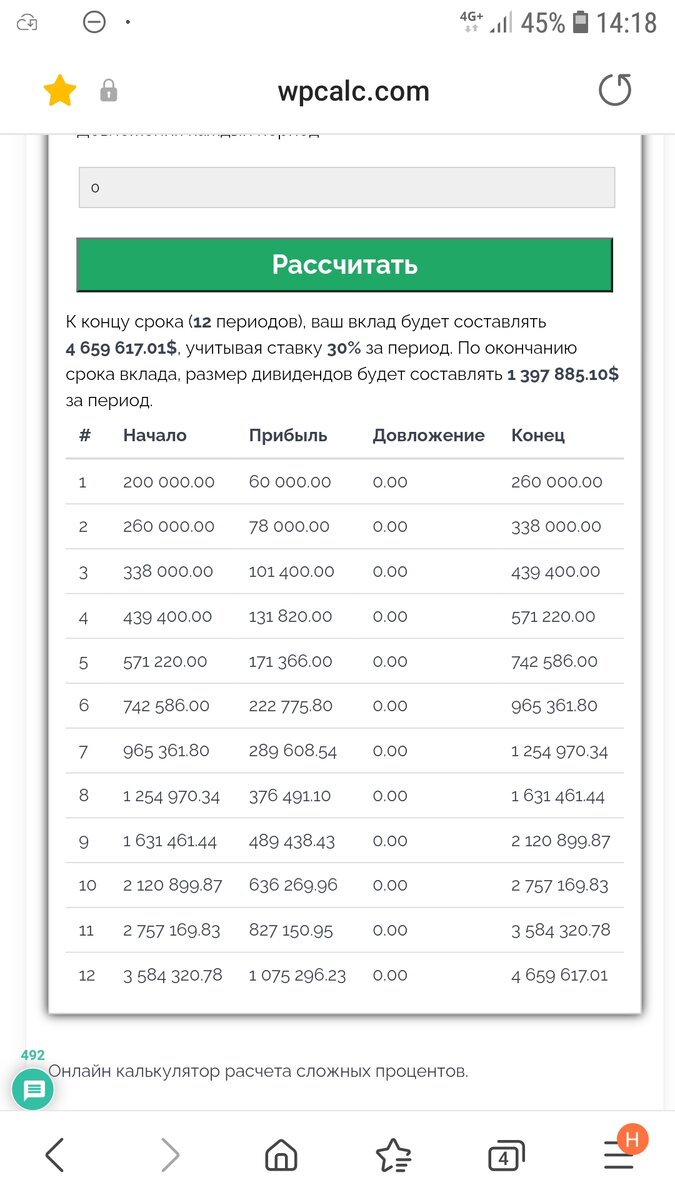The width and height of the screenshot is (675, 1200).
Task: Tap the home icon in bottom navigation
Action: pyautogui.click(x=280, y=1154)
